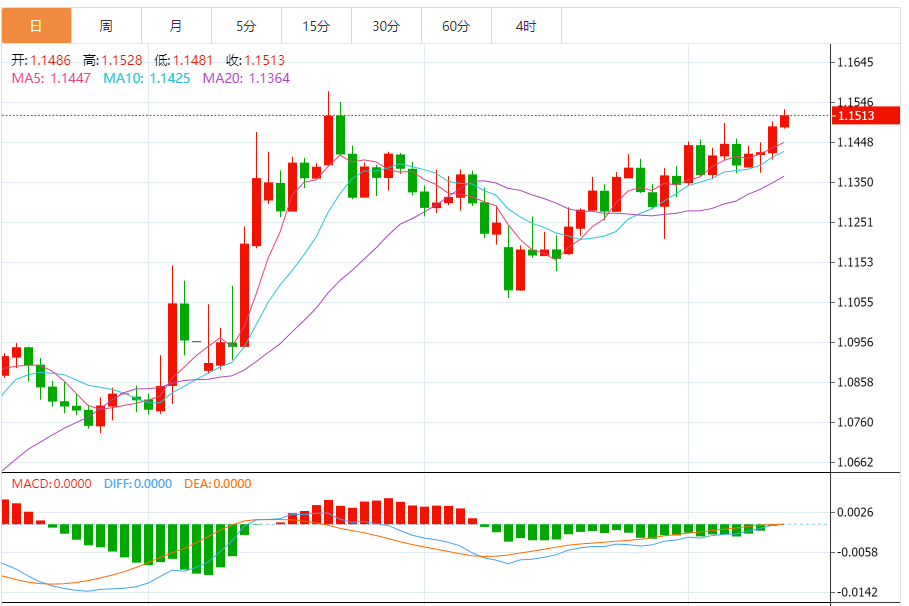This screenshot has width=909, height=606.
Task: Click the 1.0662 price axis label
Action: click(855, 462)
